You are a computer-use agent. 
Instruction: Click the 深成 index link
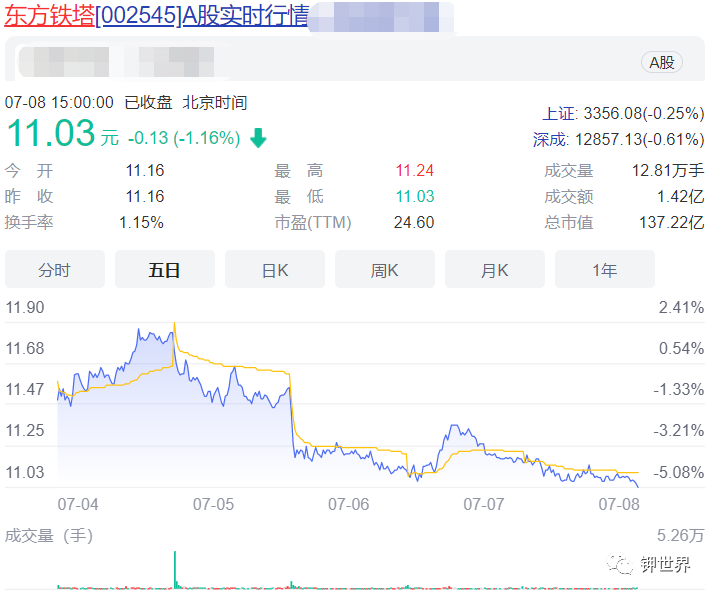click(x=550, y=139)
